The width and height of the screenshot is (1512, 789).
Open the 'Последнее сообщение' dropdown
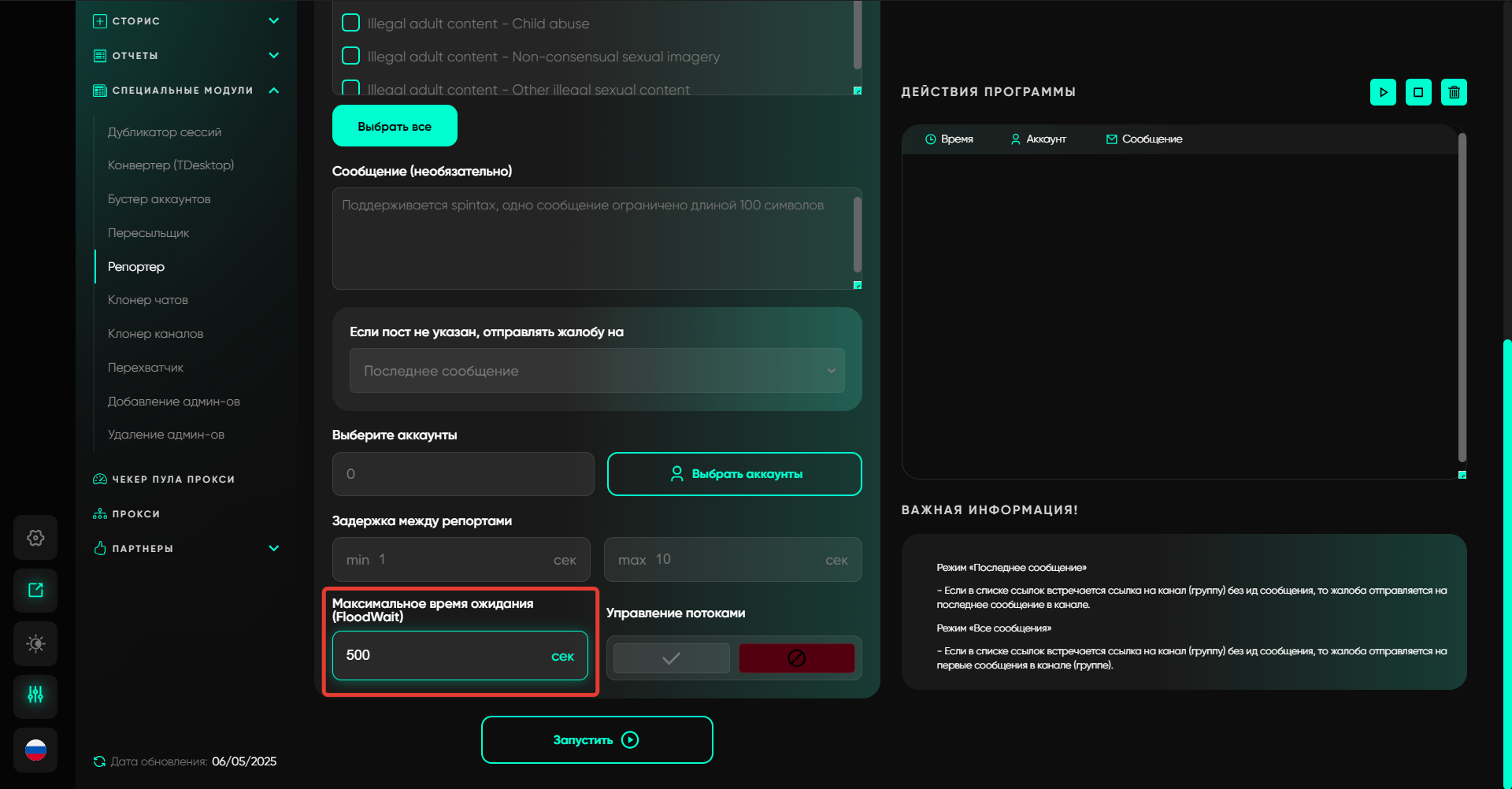(x=597, y=371)
